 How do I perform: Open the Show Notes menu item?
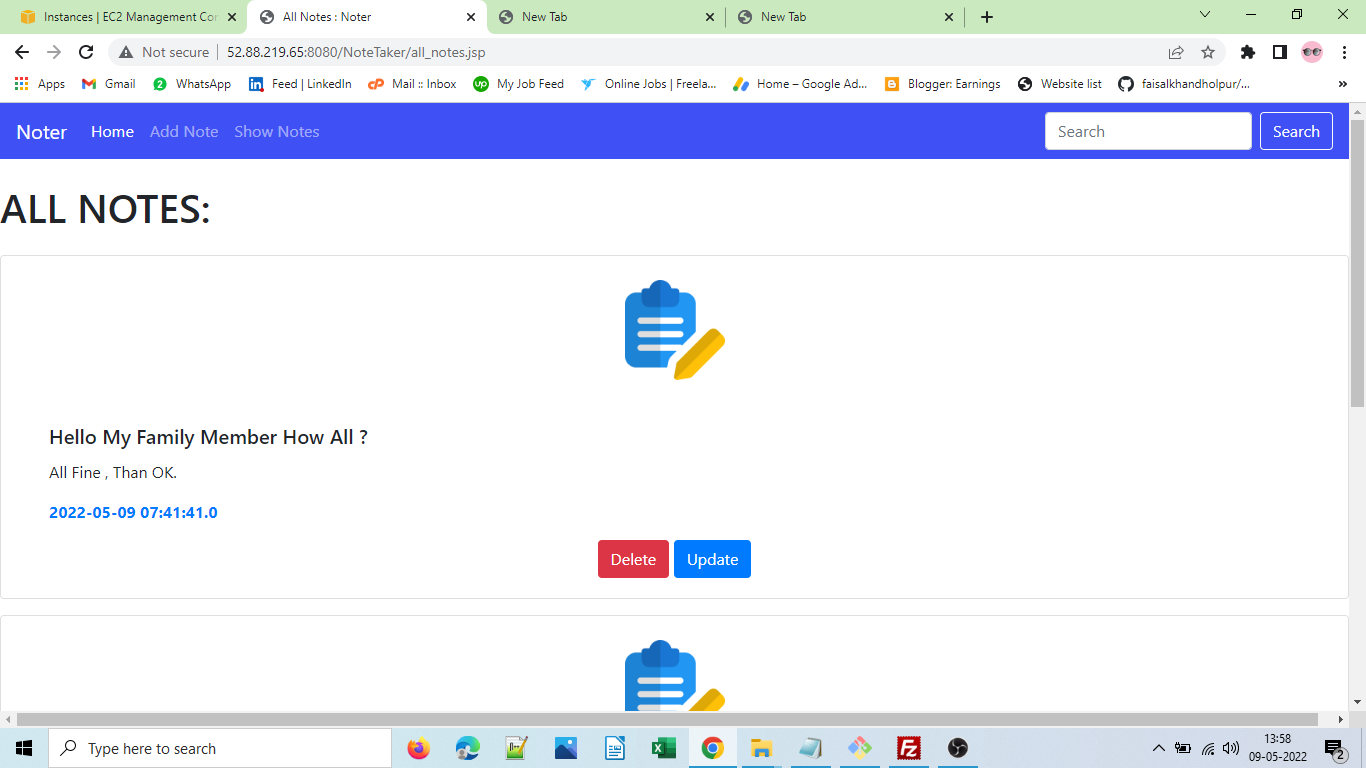tap(277, 132)
